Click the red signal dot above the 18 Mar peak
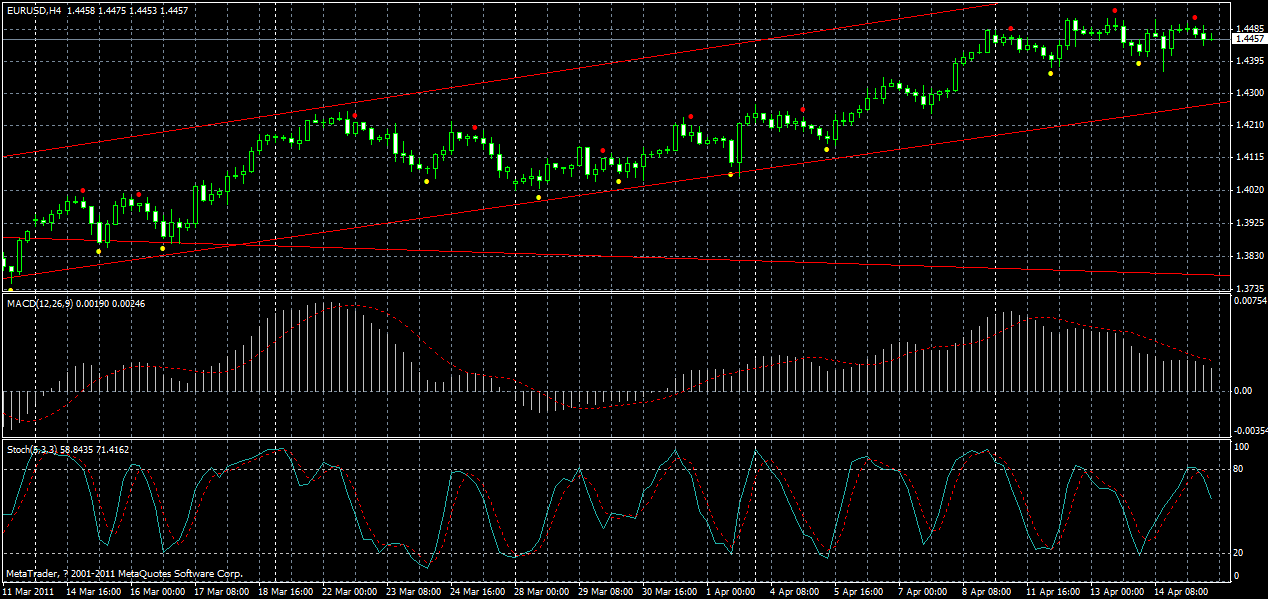 [x=355, y=115]
